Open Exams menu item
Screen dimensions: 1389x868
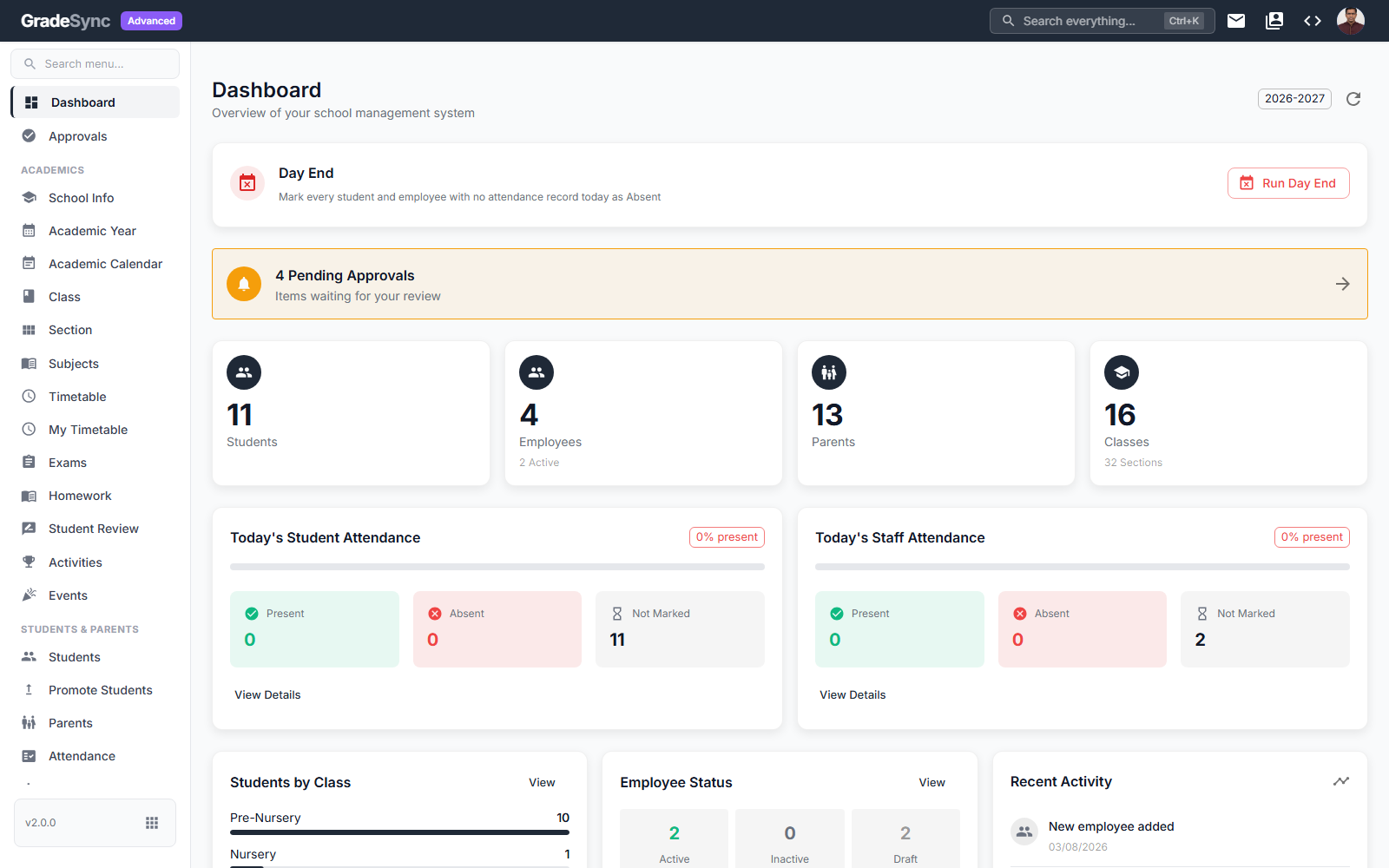point(95,463)
